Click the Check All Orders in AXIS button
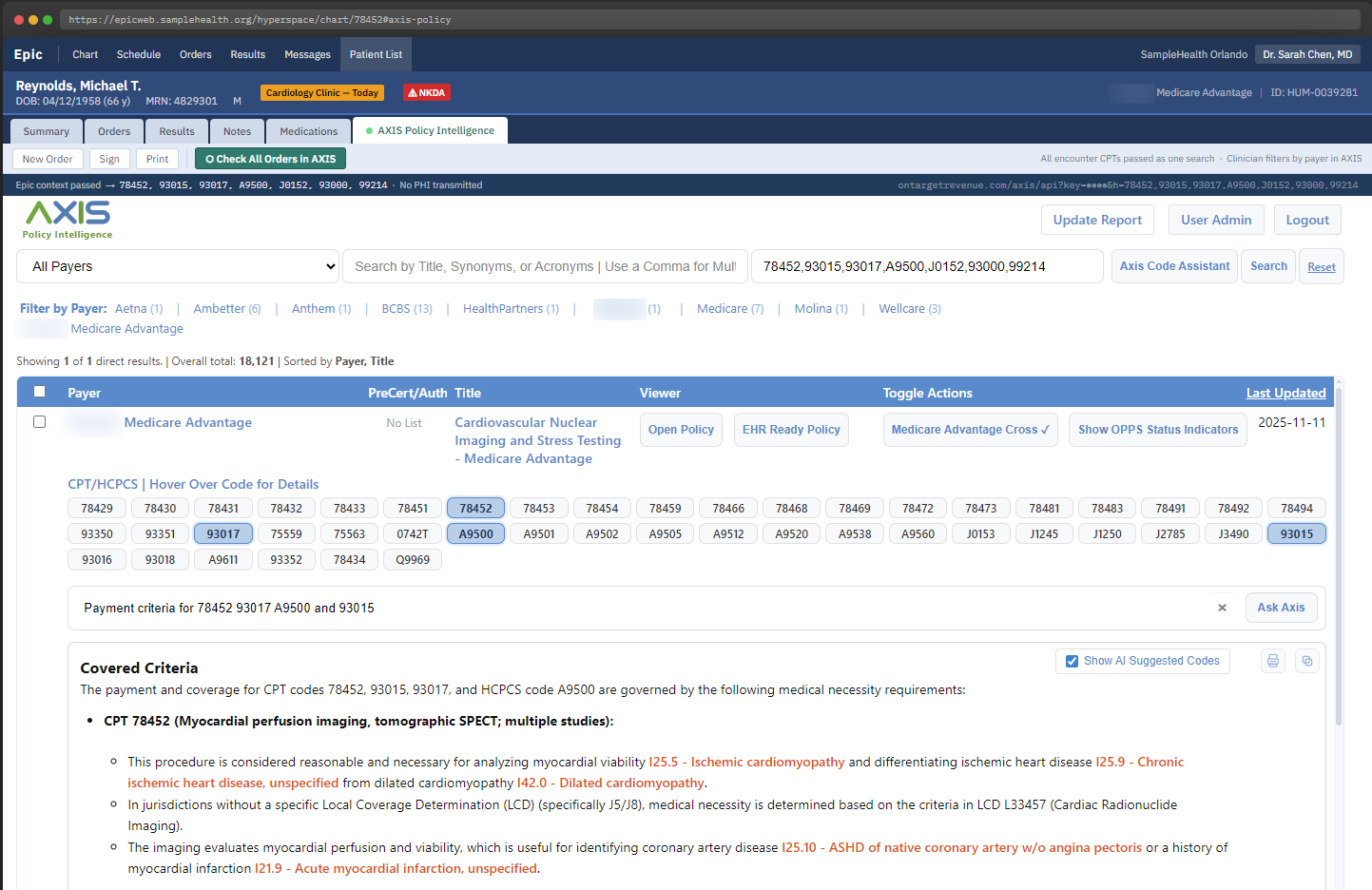This screenshot has width=1372, height=890. (x=270, y=159)
